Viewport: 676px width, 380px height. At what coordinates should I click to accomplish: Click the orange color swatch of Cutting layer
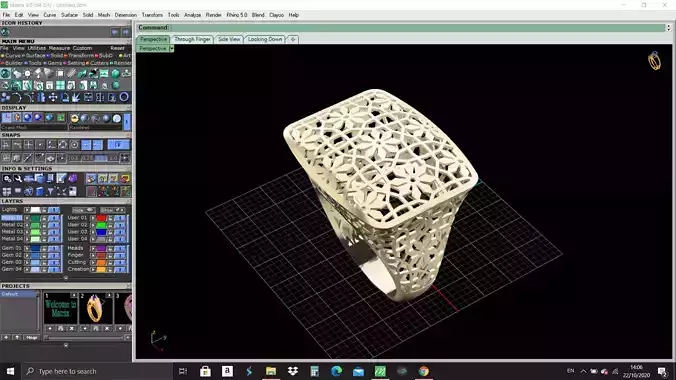point(101,262)
